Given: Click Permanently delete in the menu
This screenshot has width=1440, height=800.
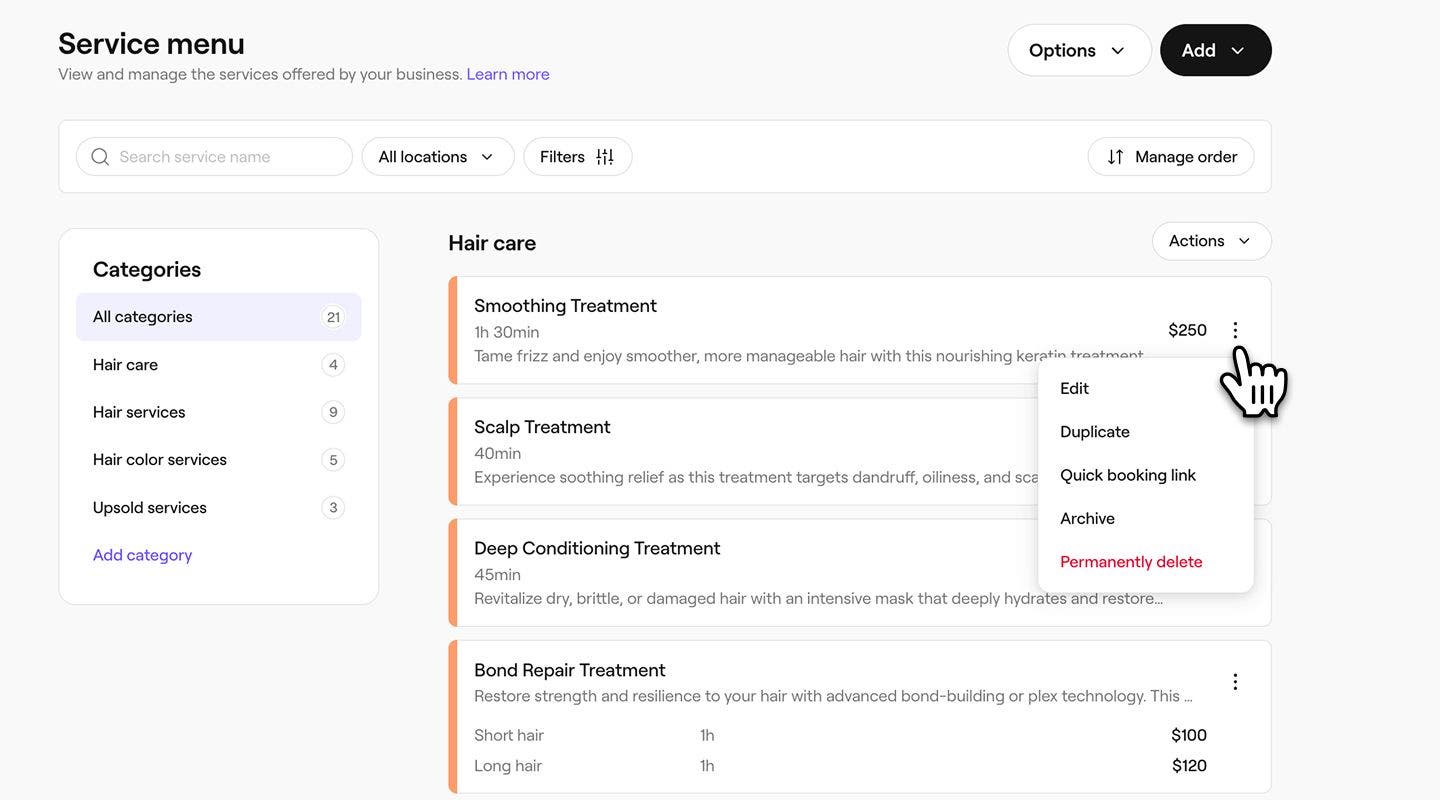Looking at the screenshot, I should [1131, 562].
